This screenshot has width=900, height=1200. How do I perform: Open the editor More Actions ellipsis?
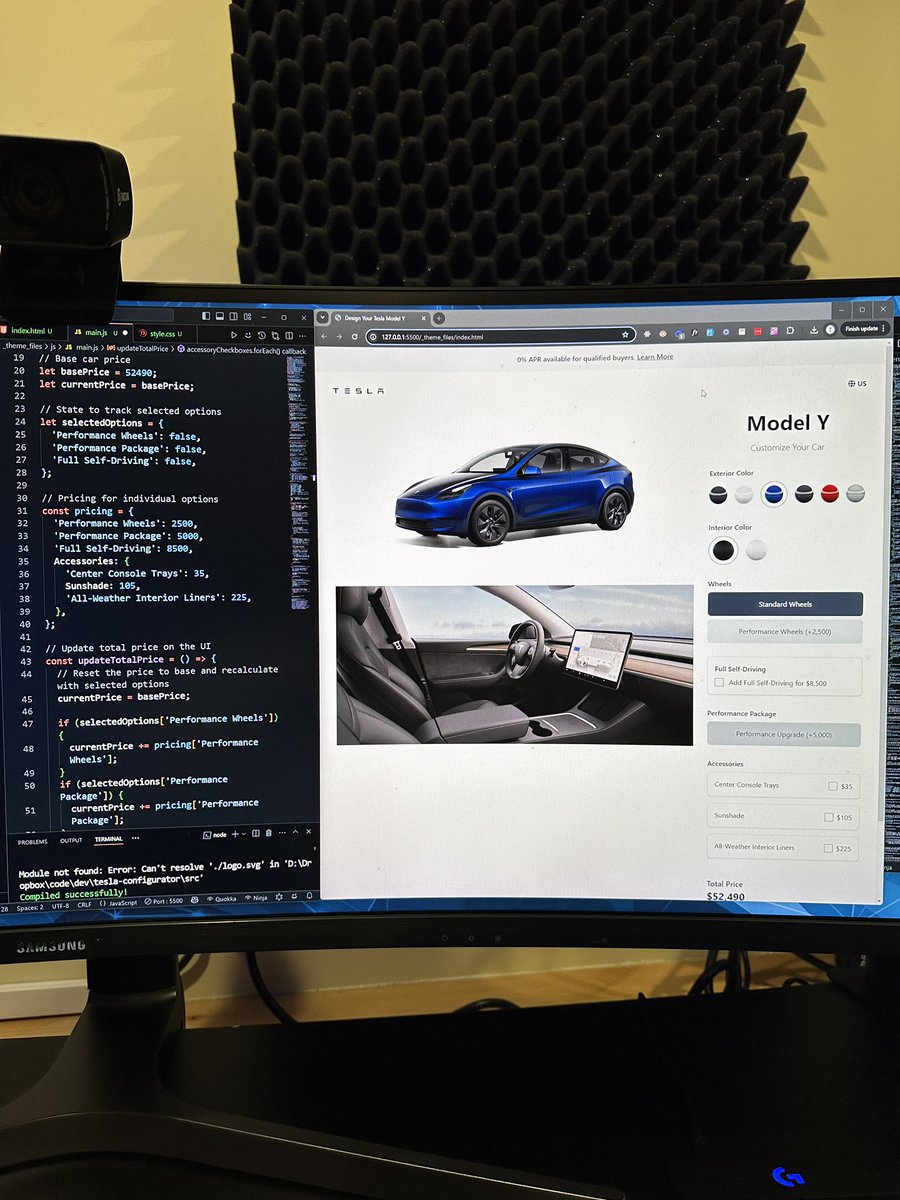[302, 335]
